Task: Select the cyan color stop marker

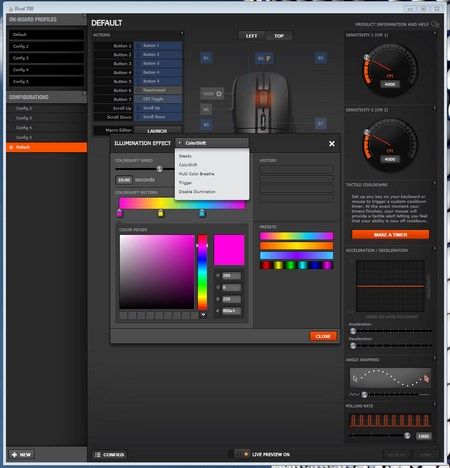Action: 202,213
